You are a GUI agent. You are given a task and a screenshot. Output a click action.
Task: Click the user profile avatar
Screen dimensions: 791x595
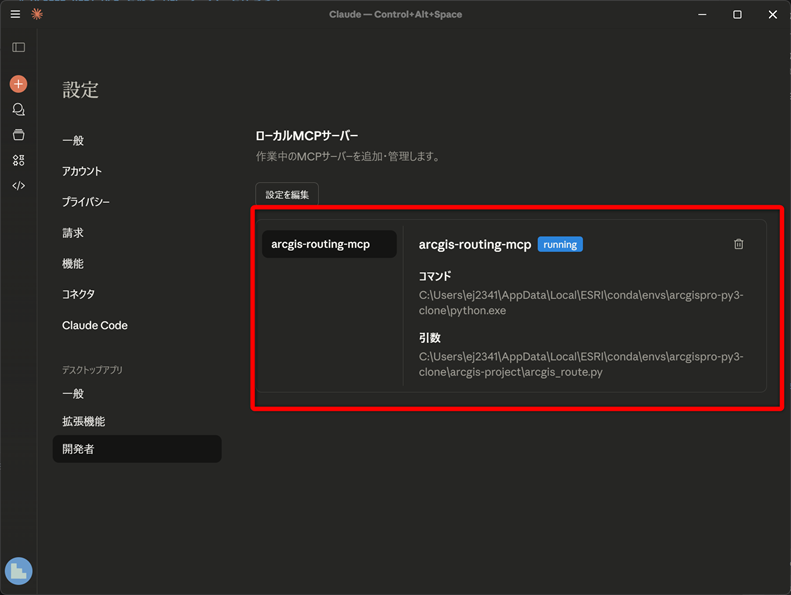19,571
